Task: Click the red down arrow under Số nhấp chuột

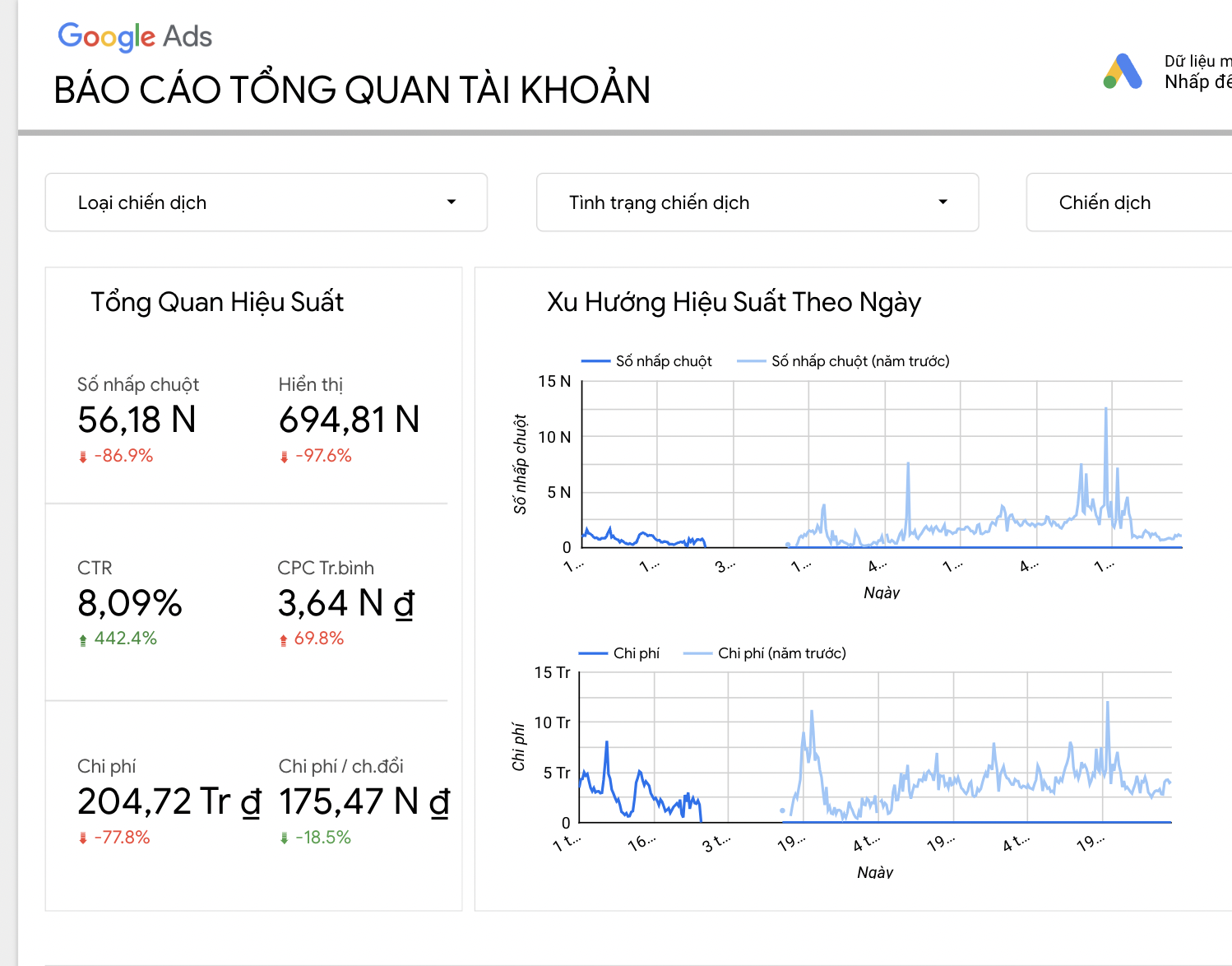Action: 82,455
